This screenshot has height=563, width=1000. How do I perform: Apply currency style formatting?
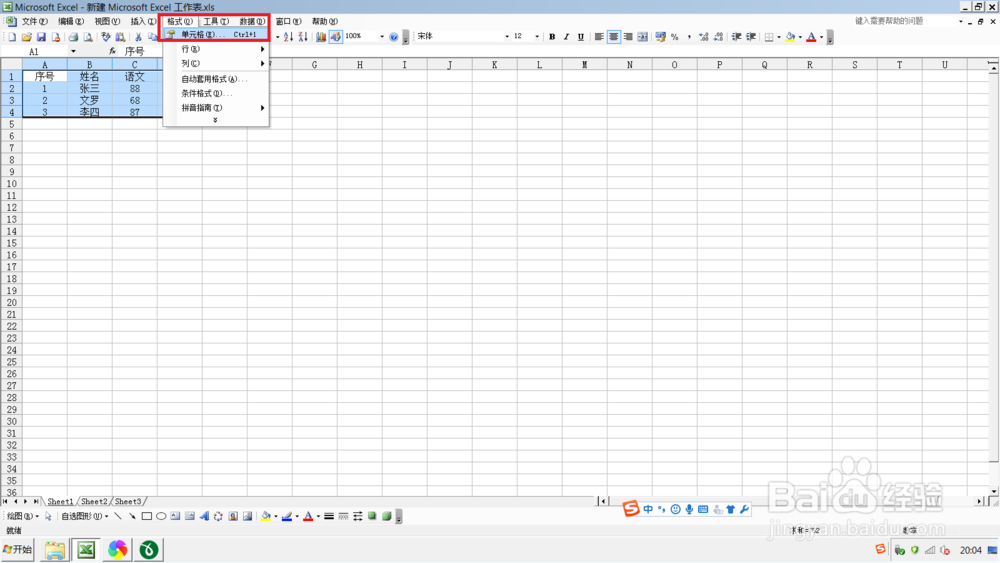660,37
